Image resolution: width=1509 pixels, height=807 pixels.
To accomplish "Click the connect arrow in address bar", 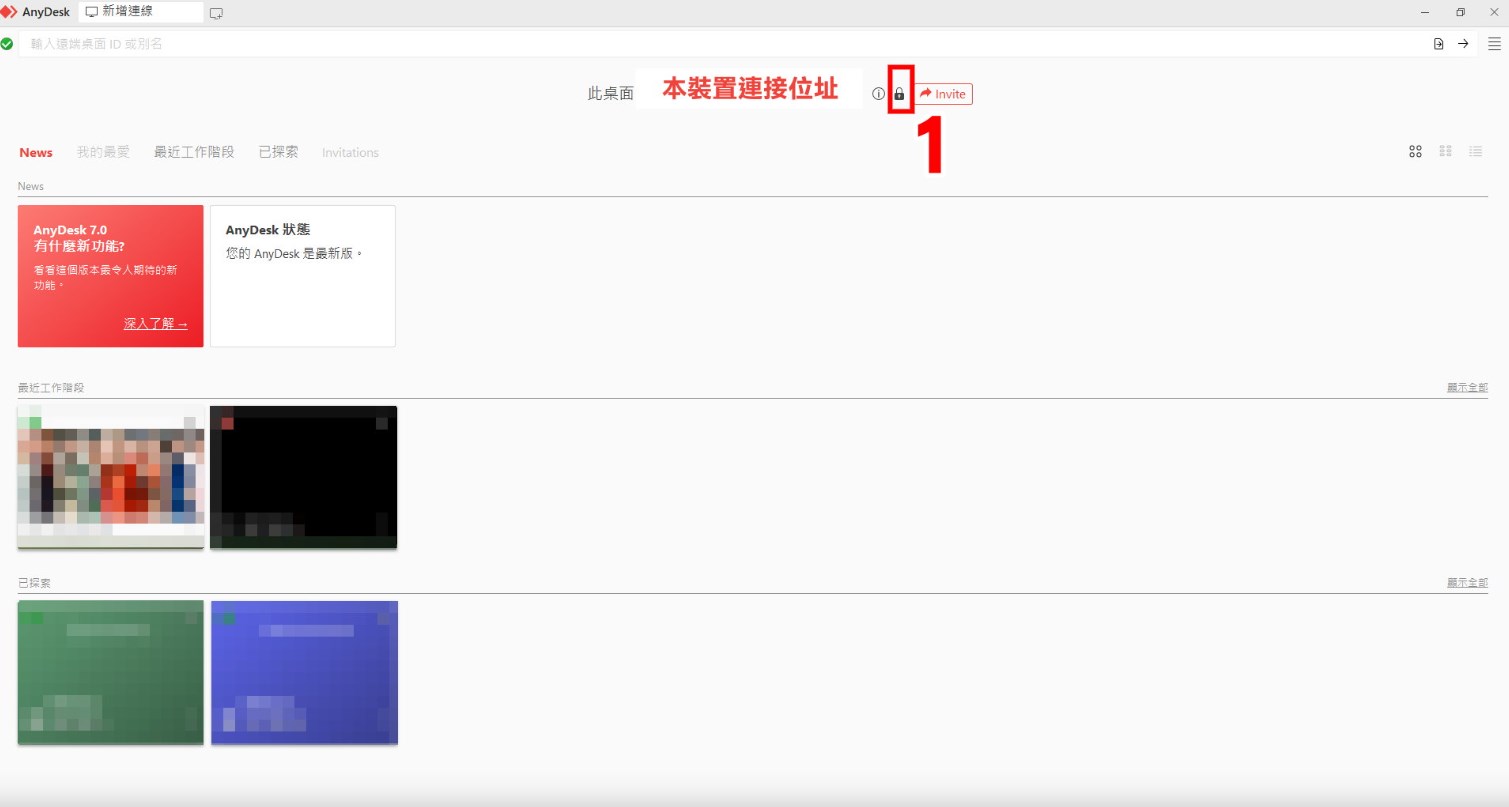I will 1463,43.
